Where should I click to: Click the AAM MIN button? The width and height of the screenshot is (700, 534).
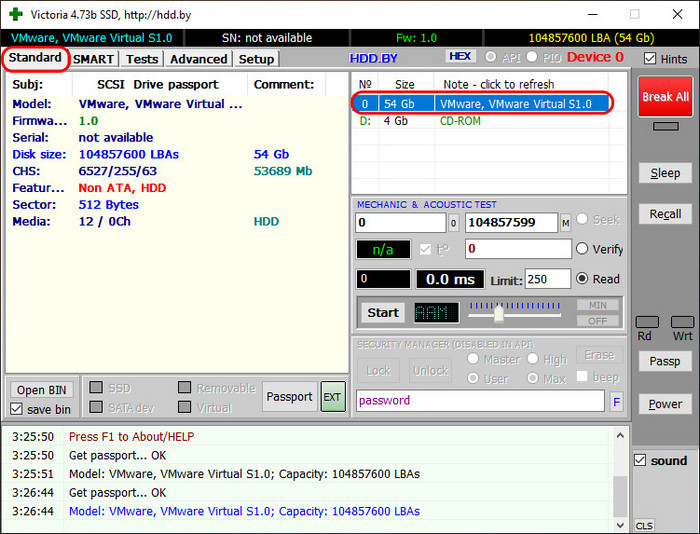point(598,305)
